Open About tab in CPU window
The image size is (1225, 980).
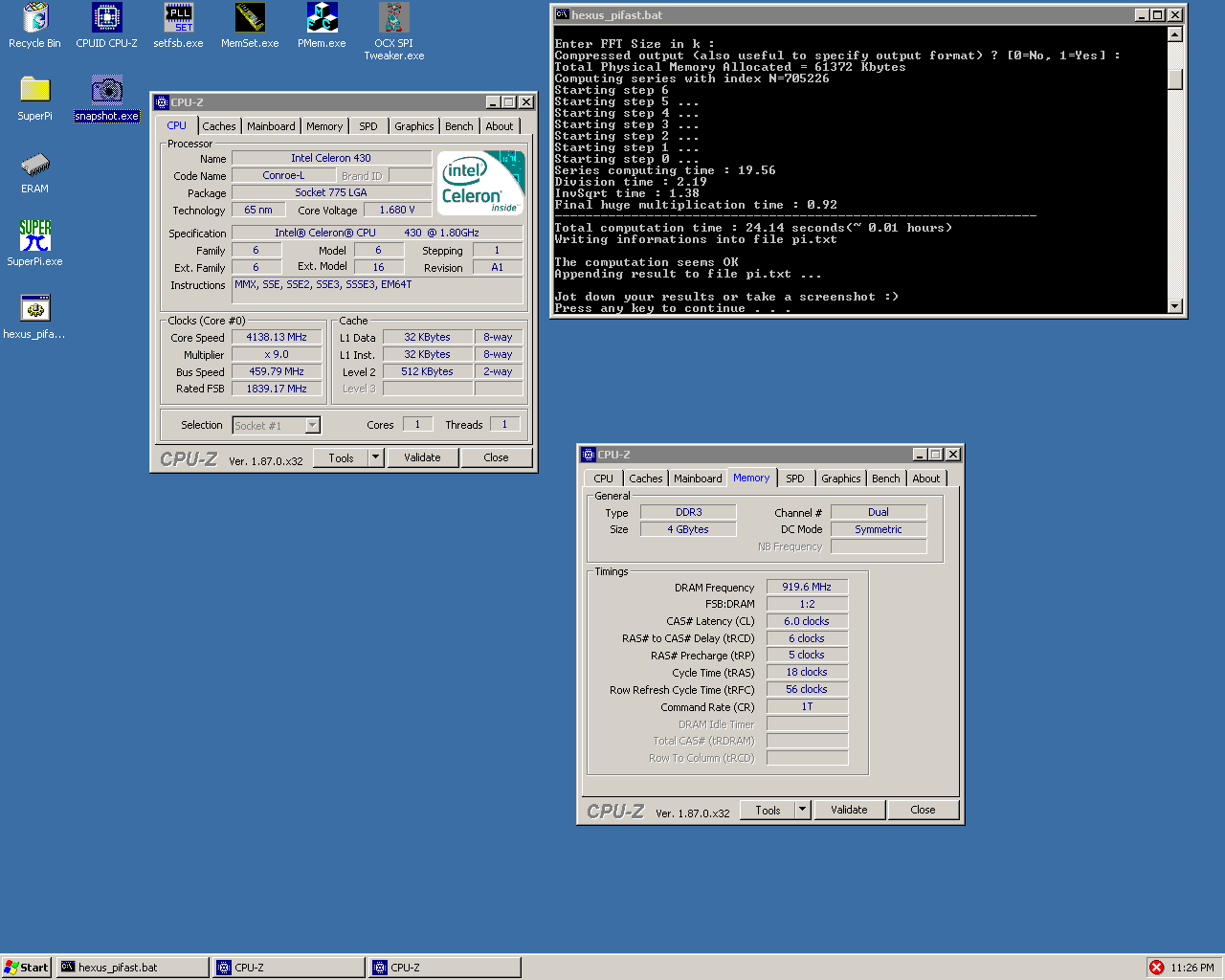coord(500,126)
